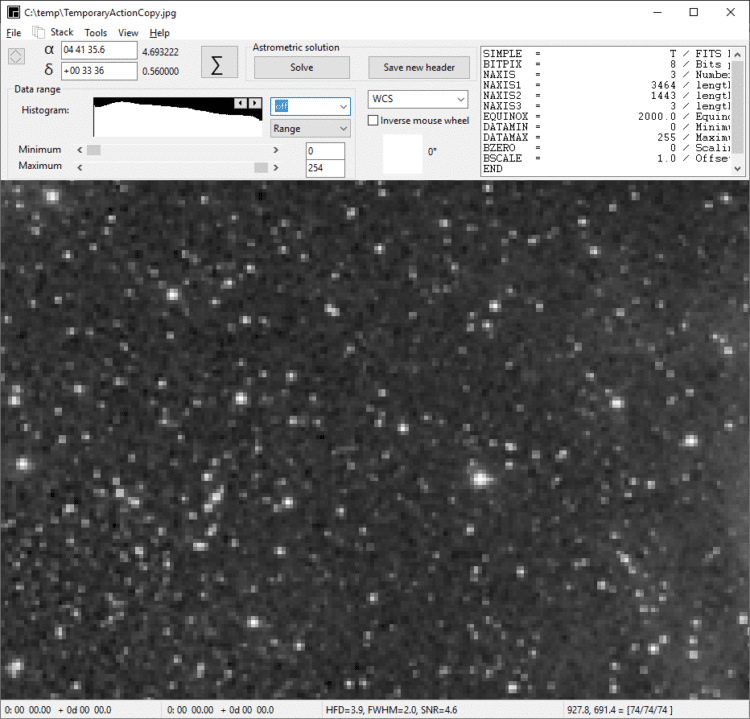The image size is (750, 719).
Task: Click the END header line
Action: pyautogui.click(x=493, y=169)
